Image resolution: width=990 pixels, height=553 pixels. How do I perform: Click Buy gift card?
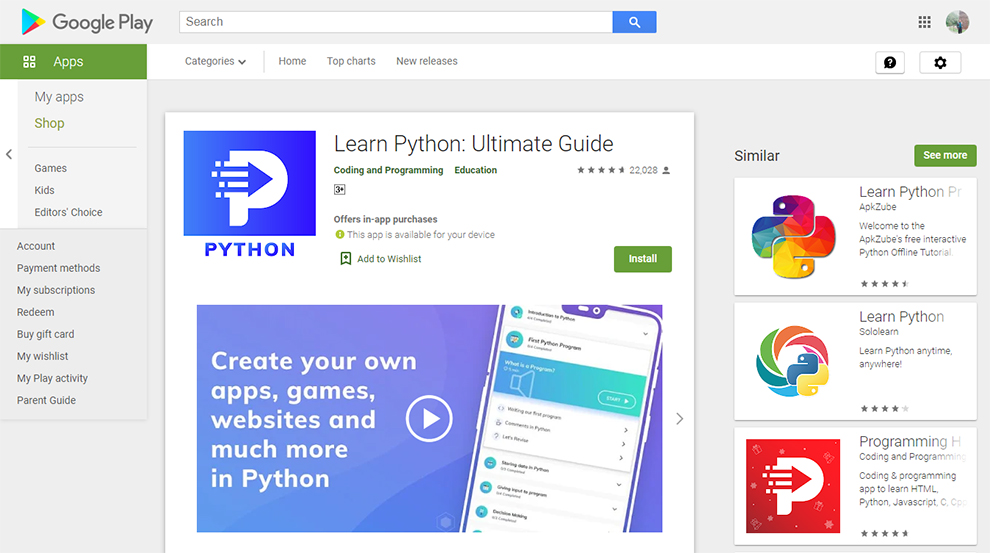(x=45, y=335)
